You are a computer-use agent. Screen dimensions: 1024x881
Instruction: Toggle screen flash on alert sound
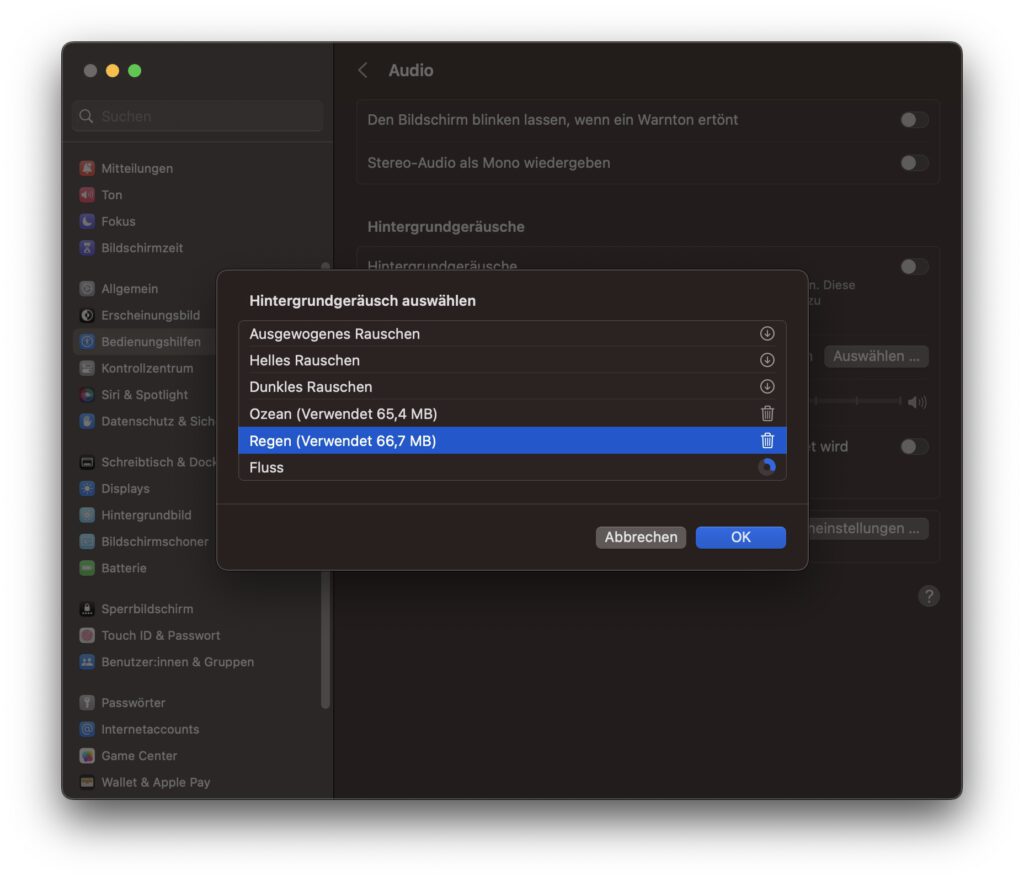pos(914,120)
